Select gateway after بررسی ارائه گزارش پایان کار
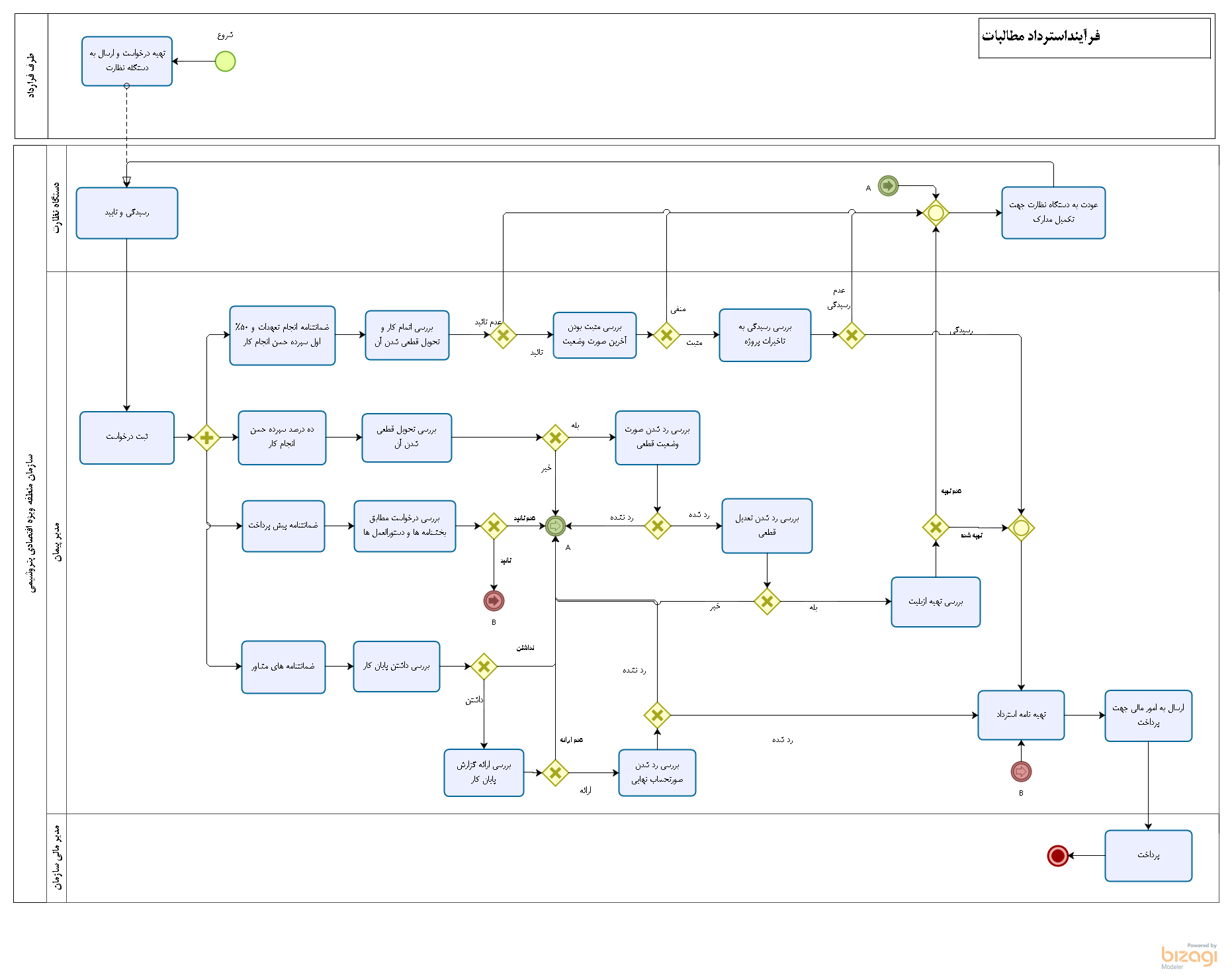The height and width of the screenshot is (977, 1232). tap(555, 772)
